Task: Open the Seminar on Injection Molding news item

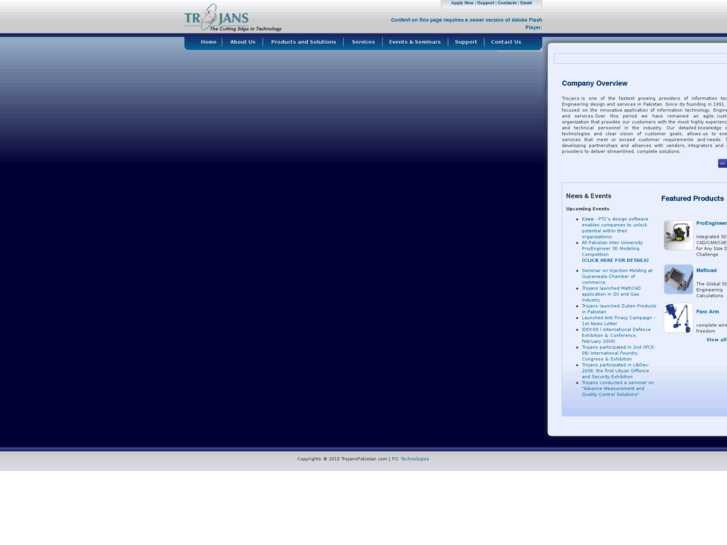Action: [617, 276]
